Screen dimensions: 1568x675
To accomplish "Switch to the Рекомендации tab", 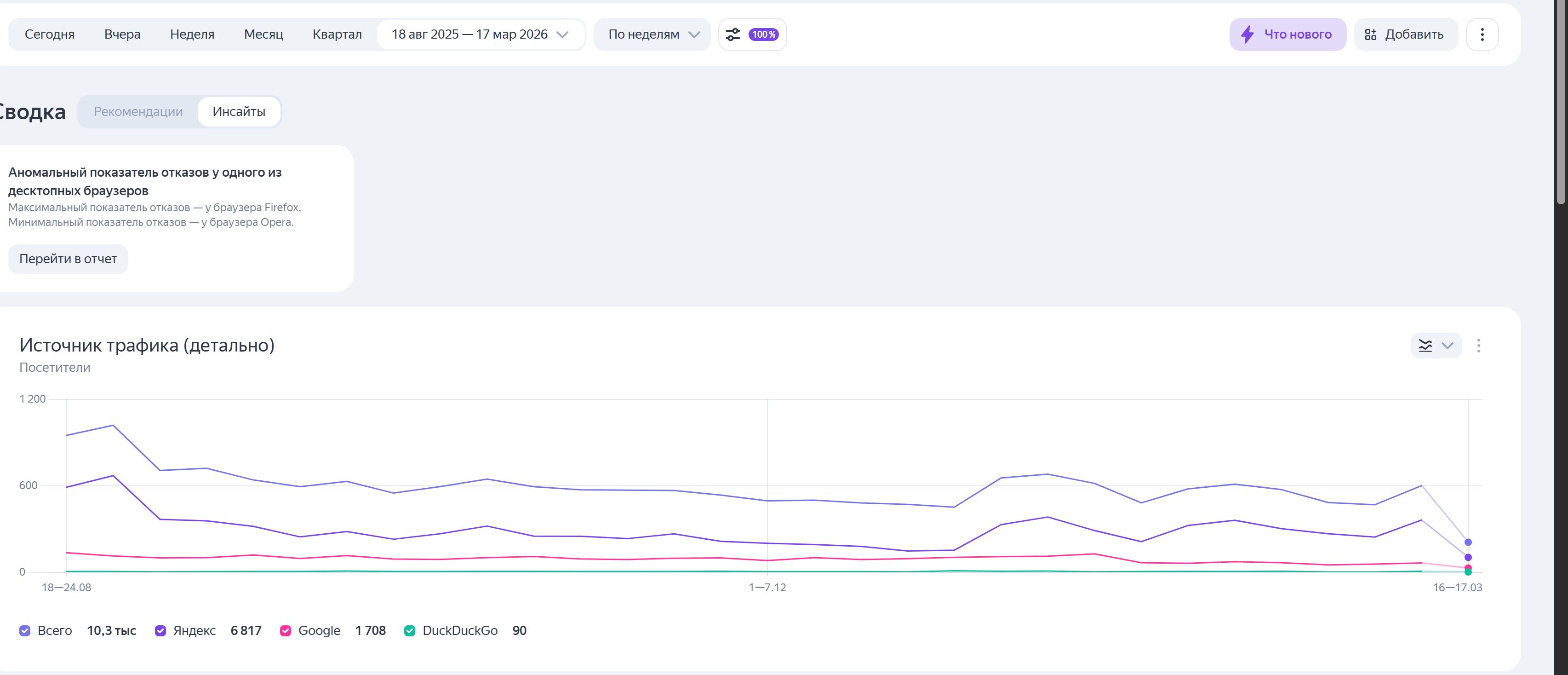I will pyautogui.click(x=138, y=111).
